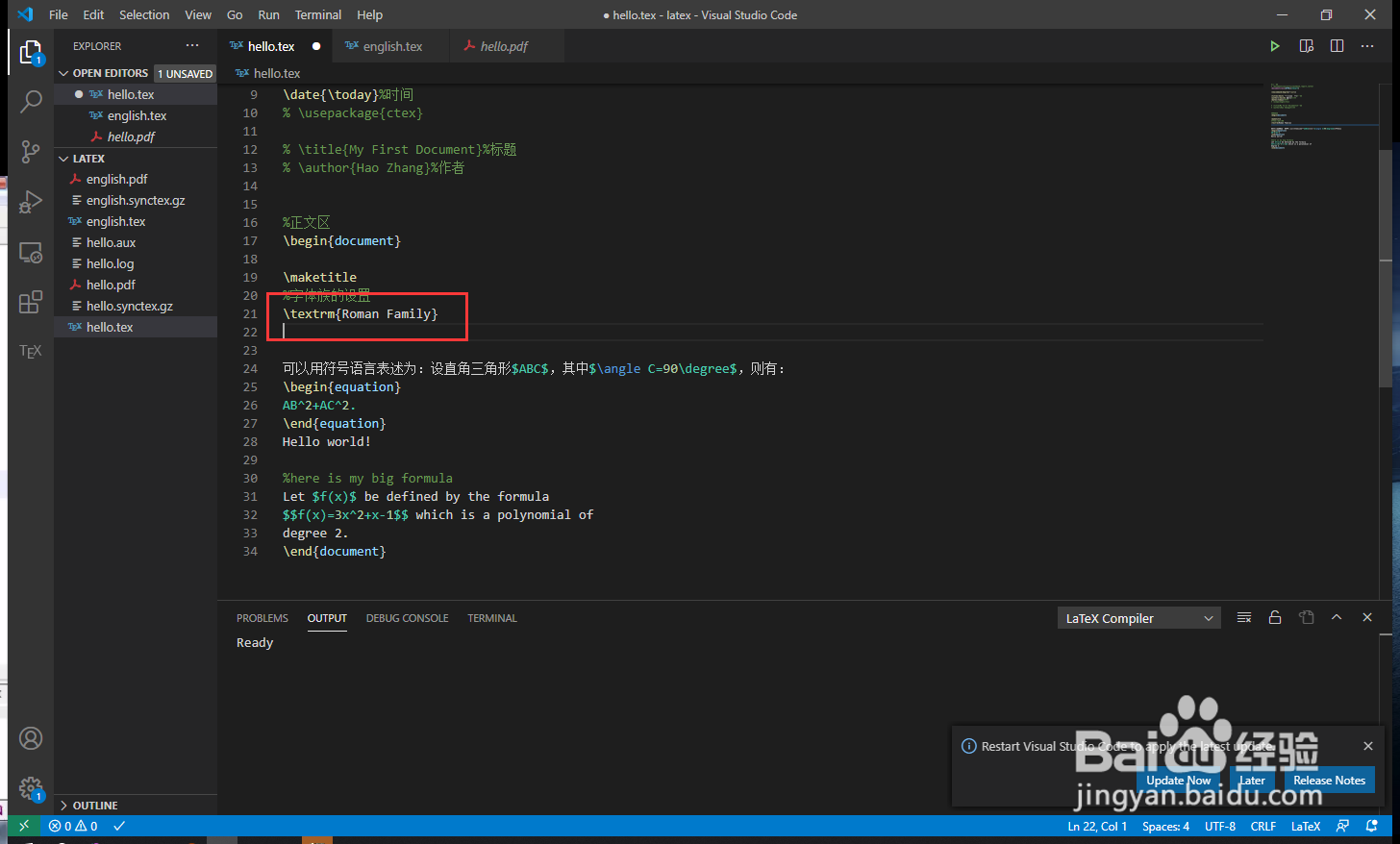Open hello.aux file in explorer
1400x844 pixels.
coord(136,242)
